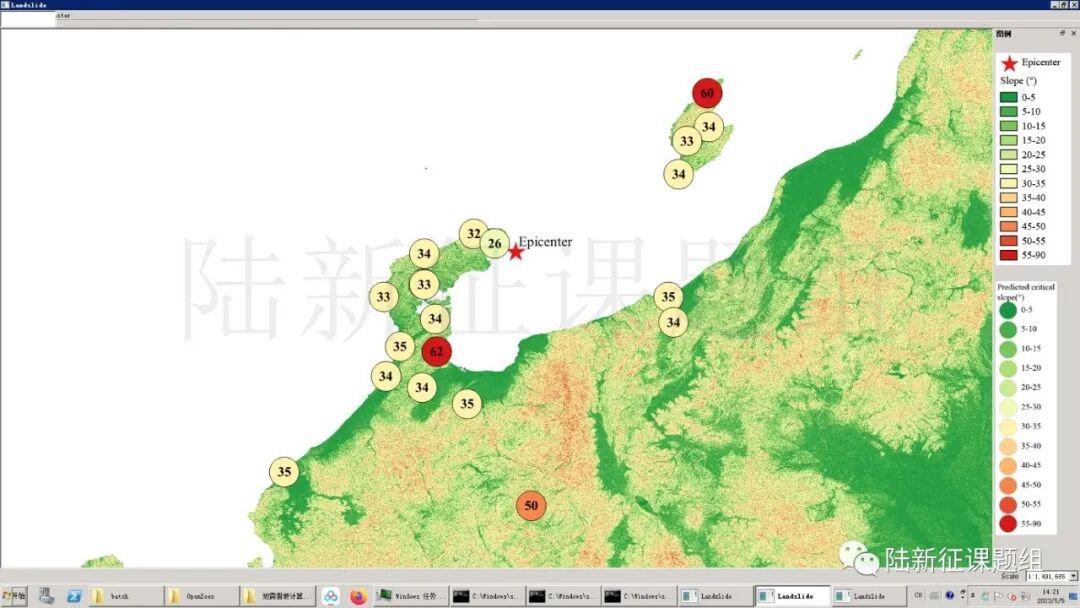Click the red 60 marker on the island
This screenshot has height=608, width=1080.
pyautogui.click(x=707, y=93)
